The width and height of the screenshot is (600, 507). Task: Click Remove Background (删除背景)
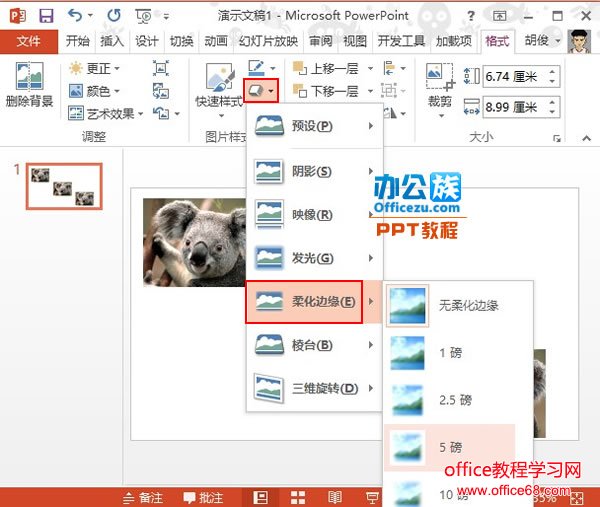29,85
